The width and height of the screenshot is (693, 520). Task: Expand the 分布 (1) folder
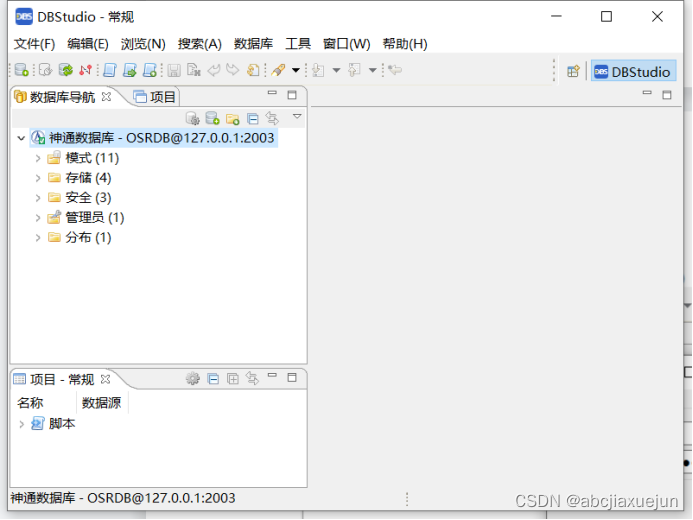coord(38,238)
